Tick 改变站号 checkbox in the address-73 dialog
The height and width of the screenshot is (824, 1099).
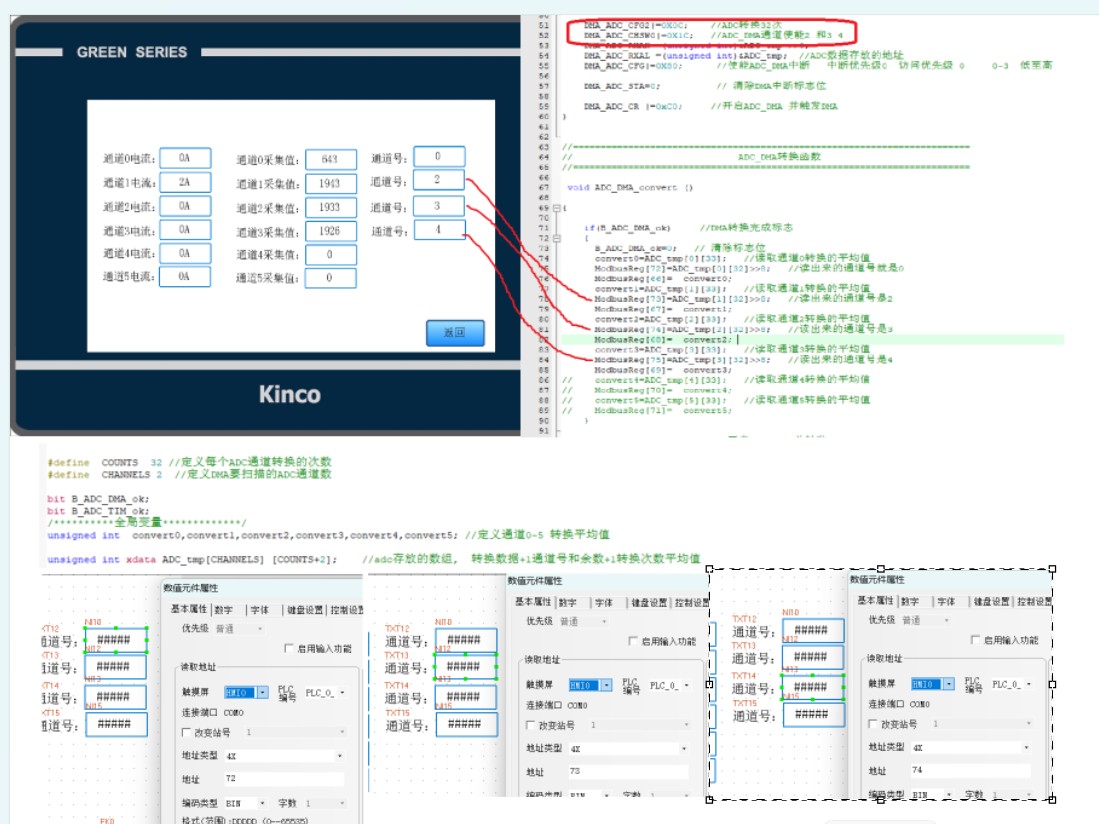531,725
